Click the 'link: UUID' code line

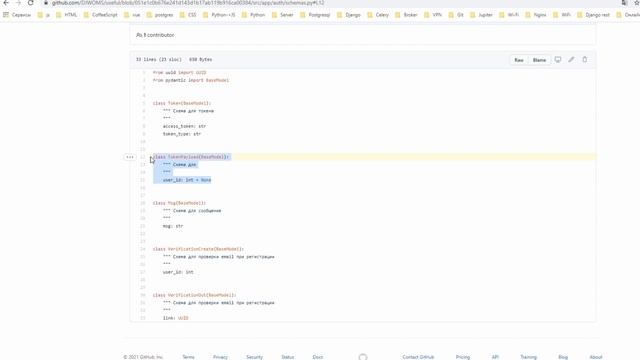coord(176,318)
